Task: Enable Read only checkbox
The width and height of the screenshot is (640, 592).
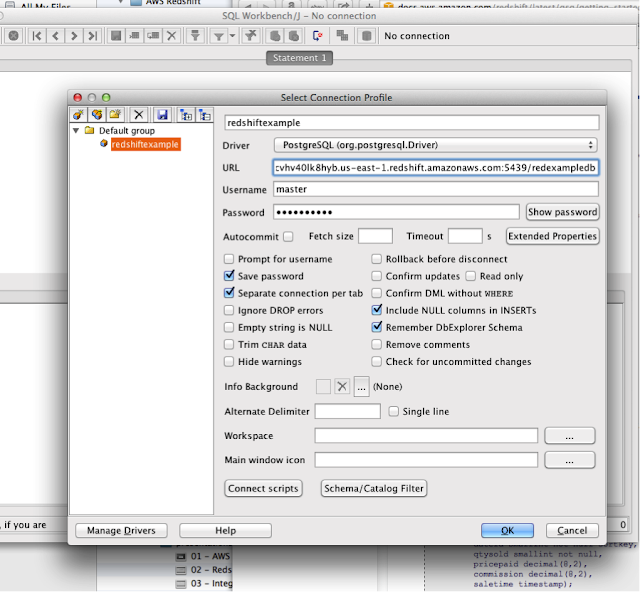Action: click(x=471, y=276)
